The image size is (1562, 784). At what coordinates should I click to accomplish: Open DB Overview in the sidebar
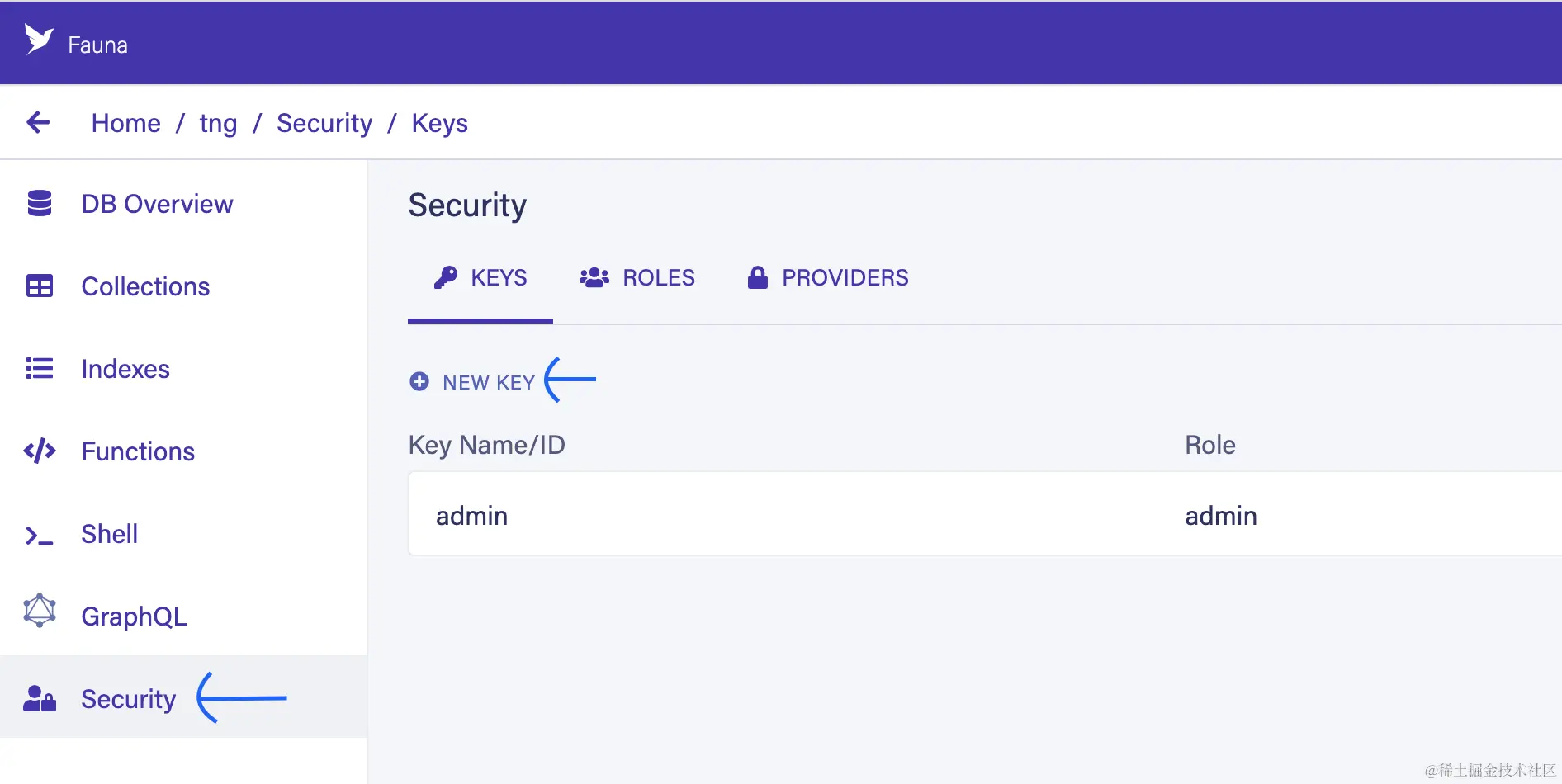(157, 204)
